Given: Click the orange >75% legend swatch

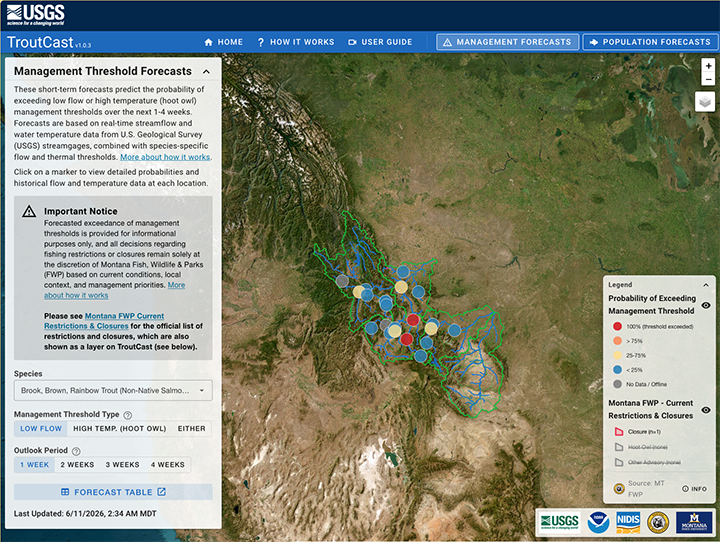Looking at the screenshot, I should click(x=617, y=341).
